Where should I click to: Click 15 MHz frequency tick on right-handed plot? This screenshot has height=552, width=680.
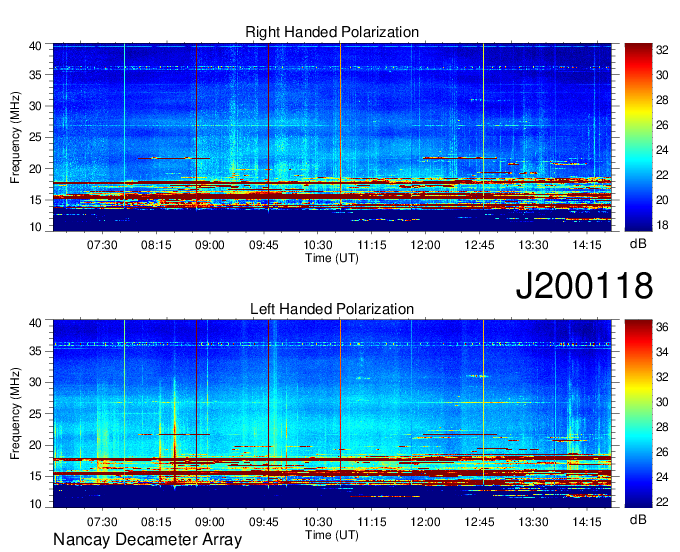click(35, 200)
